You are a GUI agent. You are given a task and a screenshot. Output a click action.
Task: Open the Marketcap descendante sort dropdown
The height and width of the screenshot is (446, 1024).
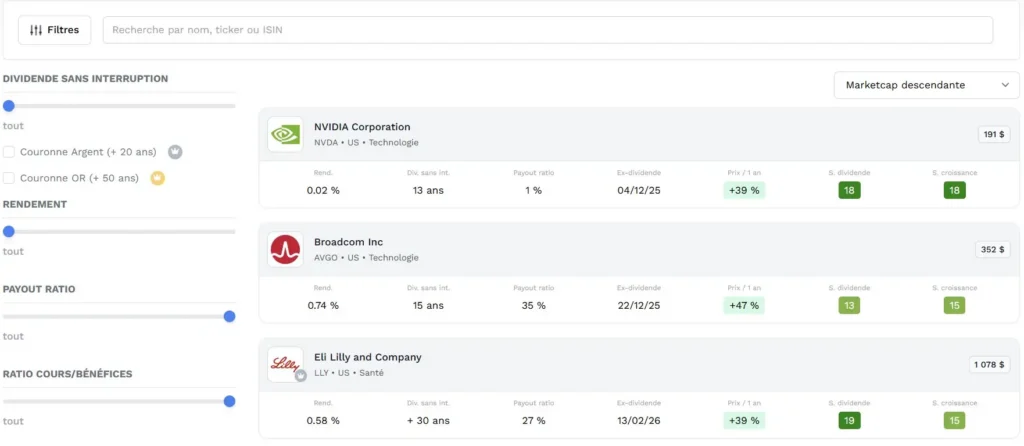tap(926, 85)
